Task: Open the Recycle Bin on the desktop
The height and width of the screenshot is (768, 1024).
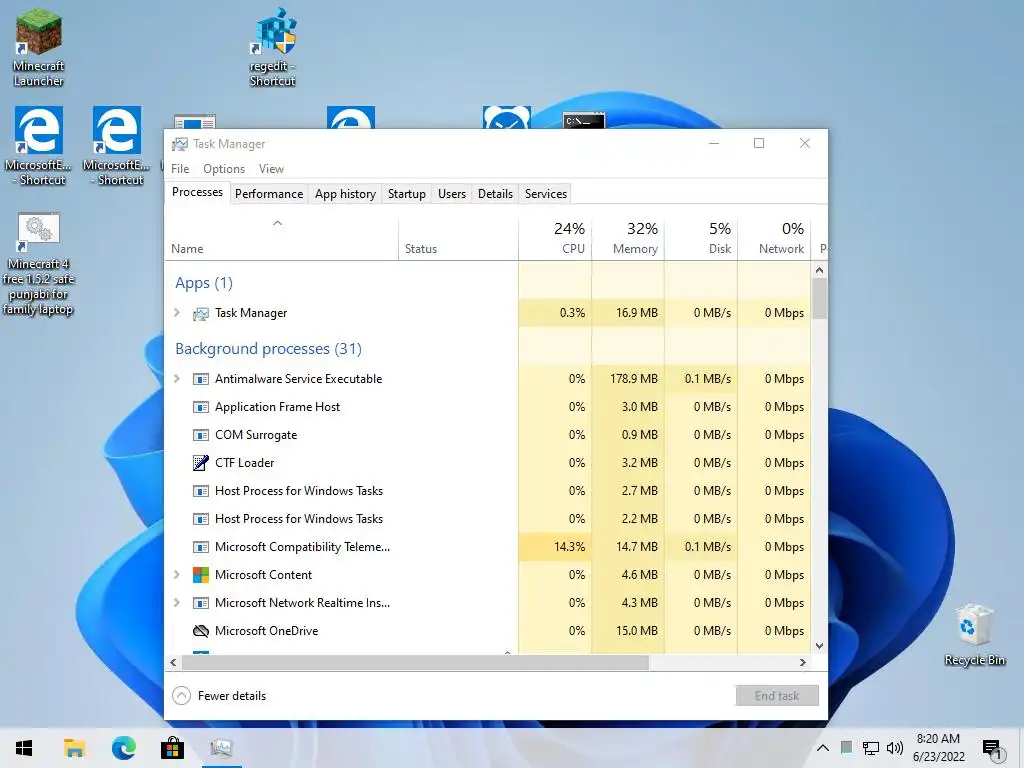Action: 974,635
